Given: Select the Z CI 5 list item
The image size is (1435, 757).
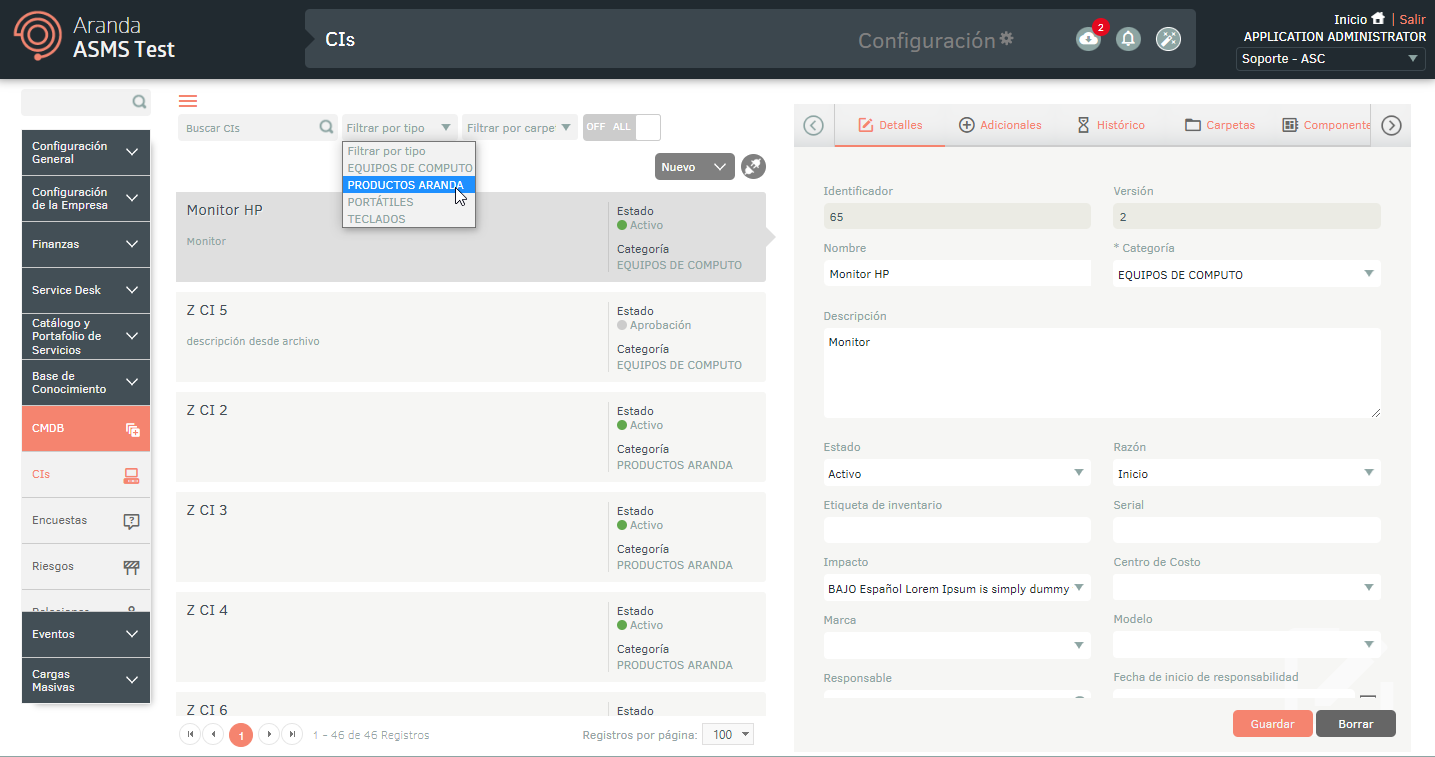Looking at the screenshot, I should coord(471,337).
